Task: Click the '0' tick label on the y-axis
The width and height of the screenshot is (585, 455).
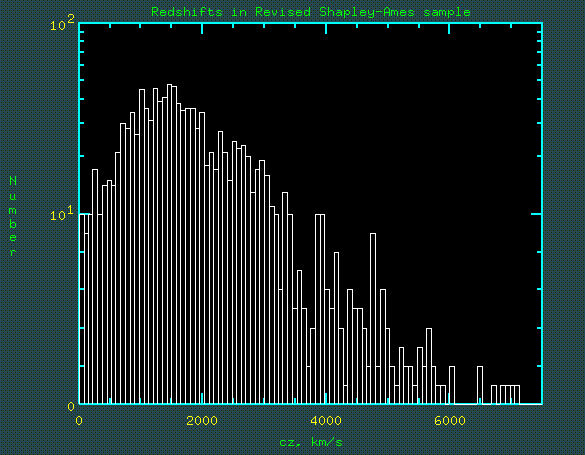Action: (71, 407)
